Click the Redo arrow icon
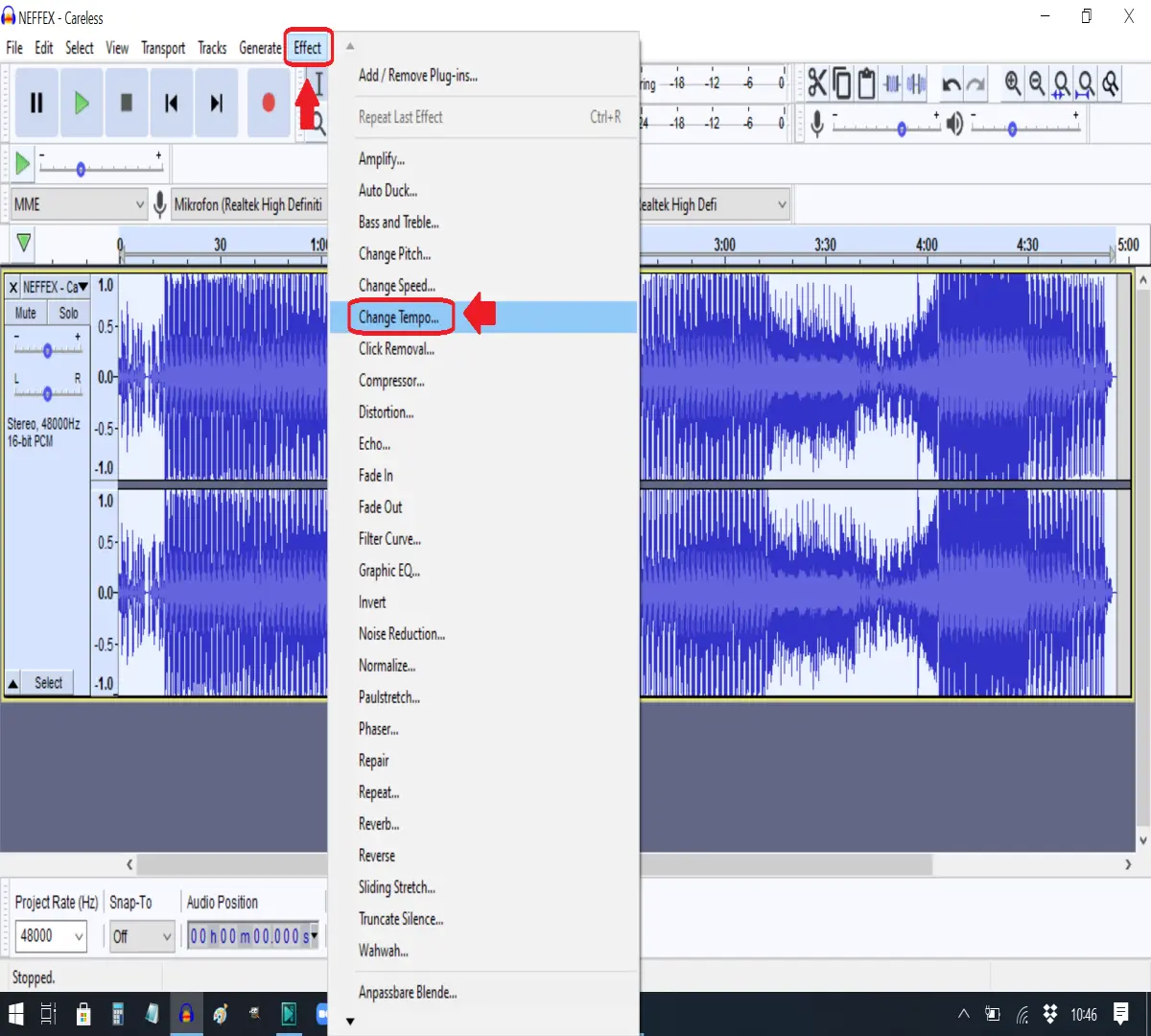Screen dimensions: 1151x1036 click(975, 84)
